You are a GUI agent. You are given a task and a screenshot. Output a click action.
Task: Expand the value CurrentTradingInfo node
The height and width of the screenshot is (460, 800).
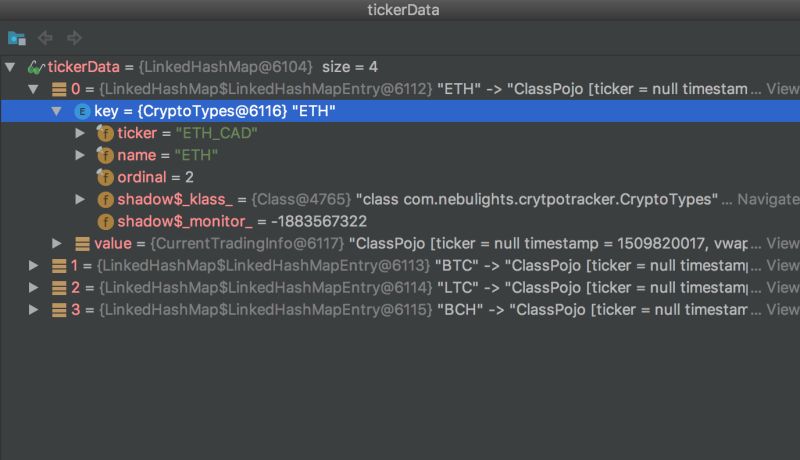point(57,243)
